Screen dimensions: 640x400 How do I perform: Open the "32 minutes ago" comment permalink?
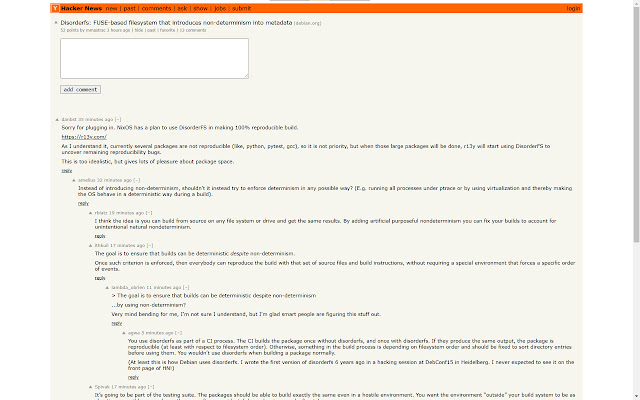point(114,180)
